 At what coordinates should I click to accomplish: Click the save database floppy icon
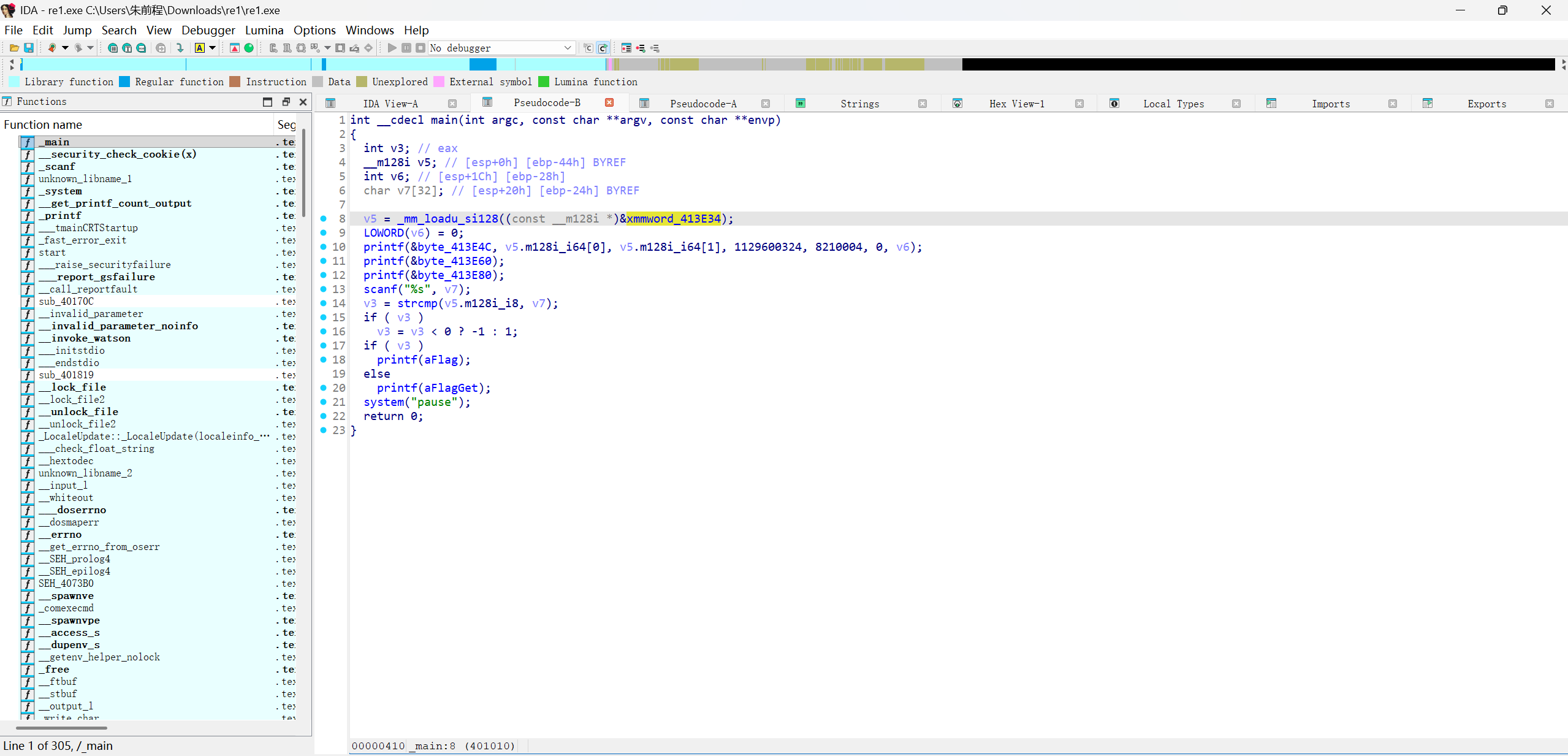tap(28, 48)
